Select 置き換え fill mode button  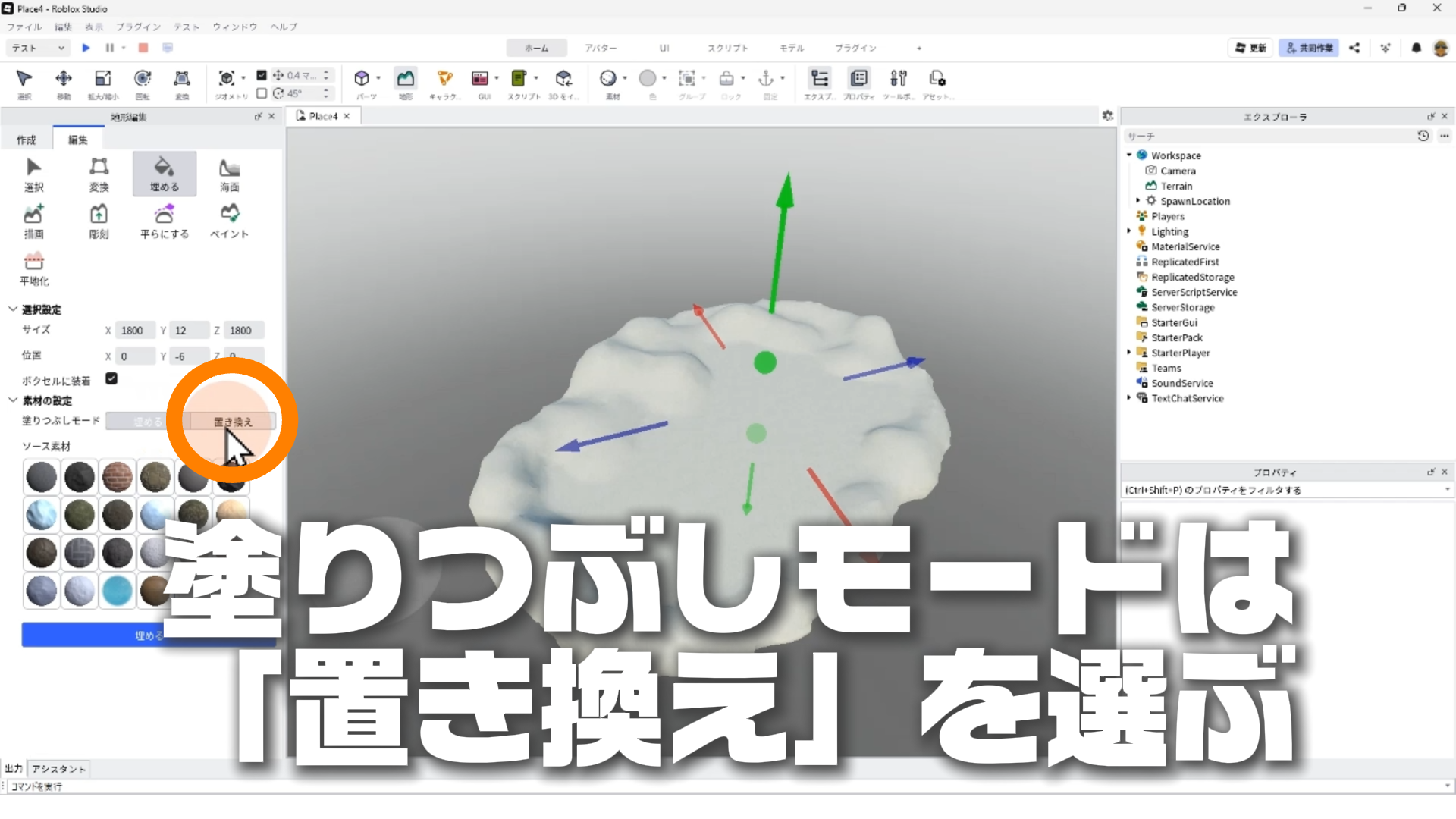click(x=232, y=422)
